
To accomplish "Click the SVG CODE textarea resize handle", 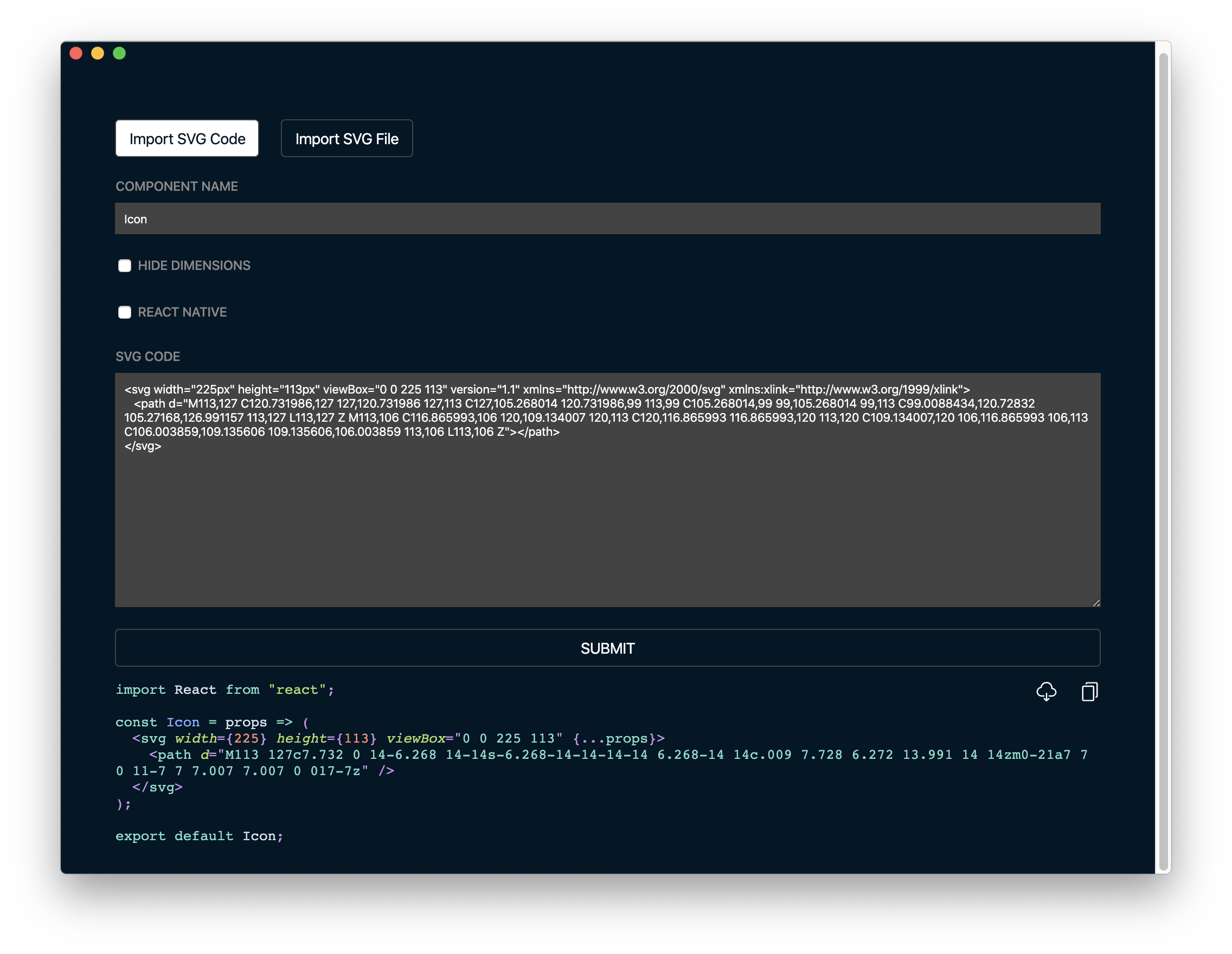I will pos(1095,602).
